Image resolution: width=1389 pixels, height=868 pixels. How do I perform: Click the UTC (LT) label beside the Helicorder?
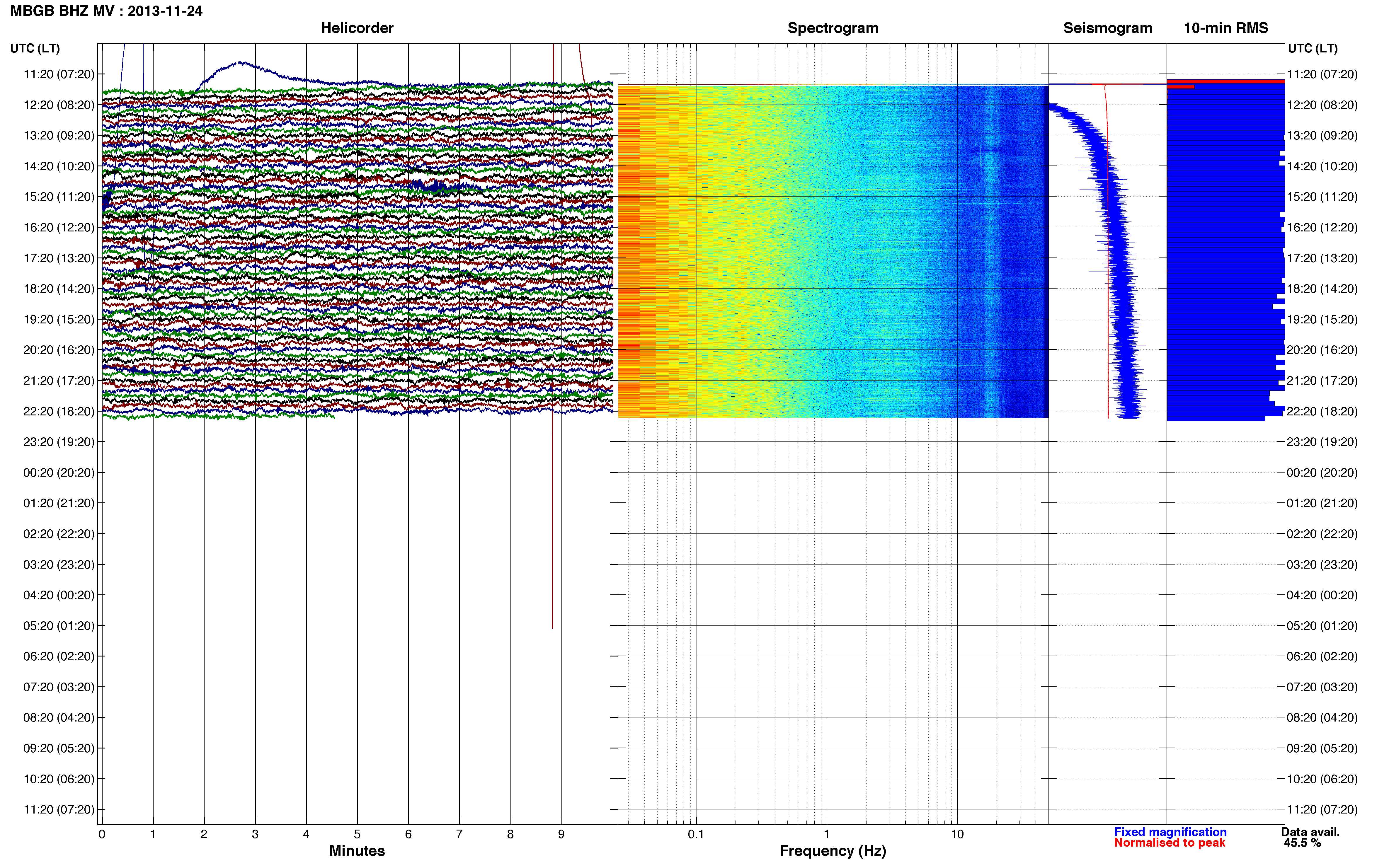[x=35, y=48]
